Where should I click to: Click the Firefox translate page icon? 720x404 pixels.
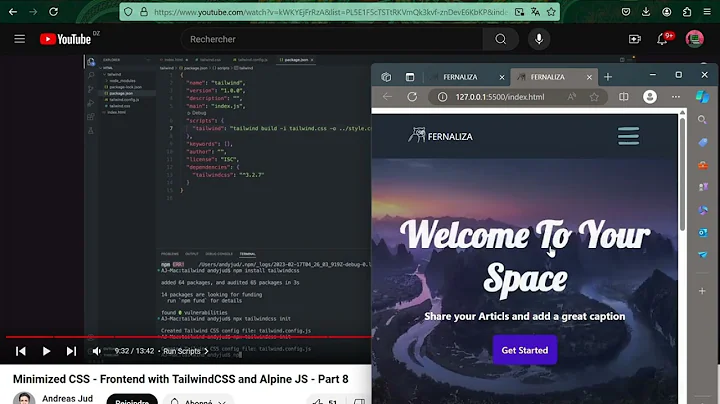coord(535,12)
